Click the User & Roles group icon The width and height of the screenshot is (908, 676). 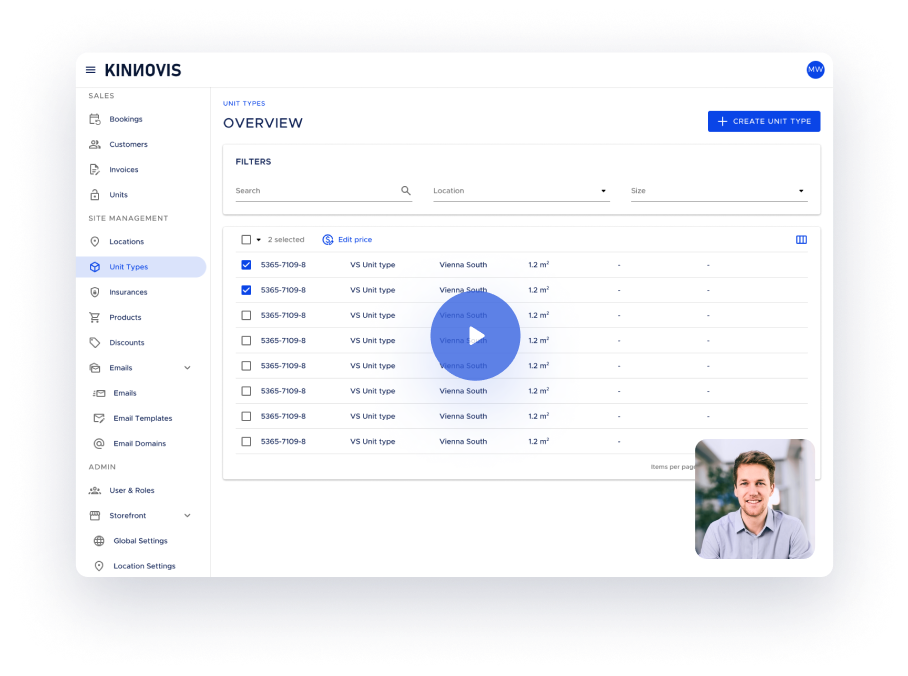click(x=95, y=491)
